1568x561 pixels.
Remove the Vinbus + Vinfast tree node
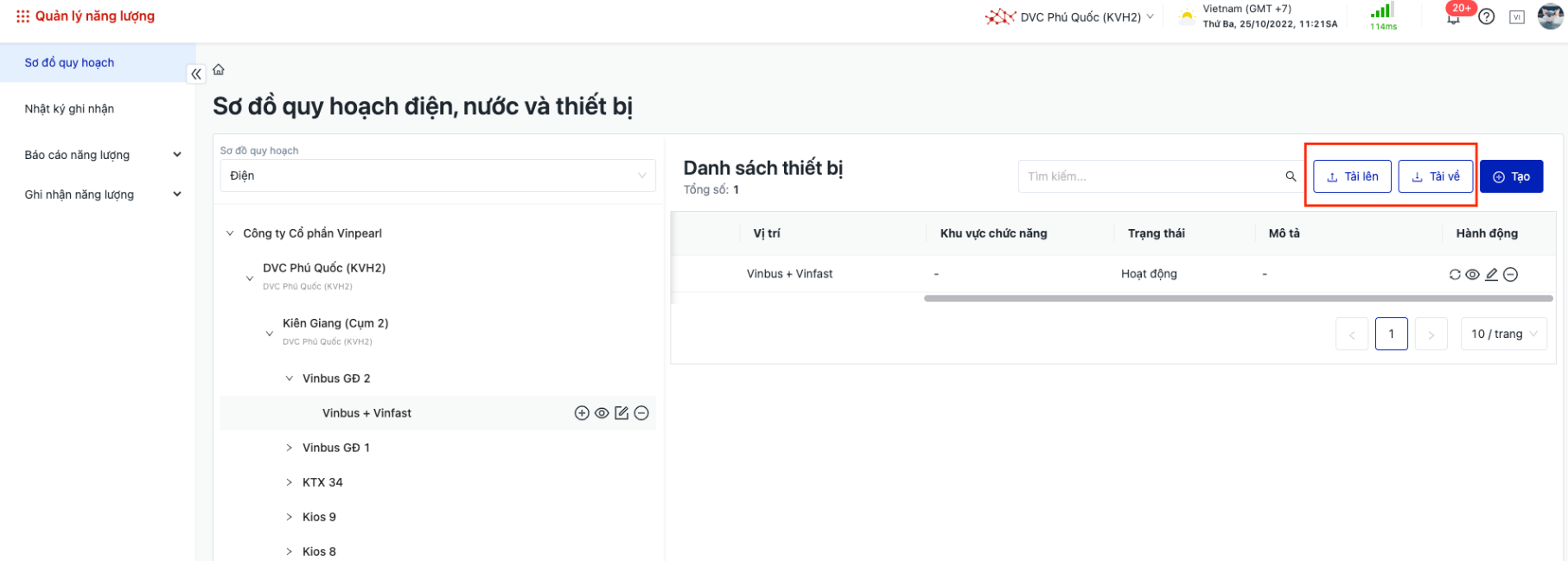(641, 413)
